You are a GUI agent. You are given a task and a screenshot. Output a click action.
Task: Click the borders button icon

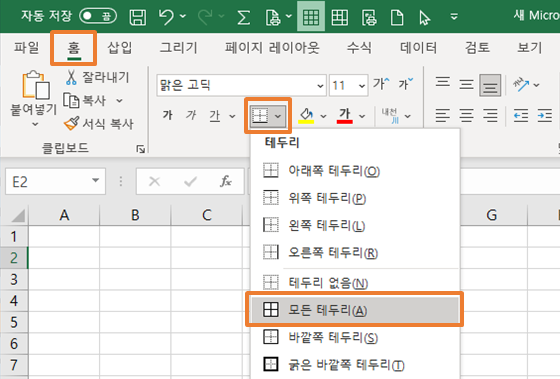point(260,116)
